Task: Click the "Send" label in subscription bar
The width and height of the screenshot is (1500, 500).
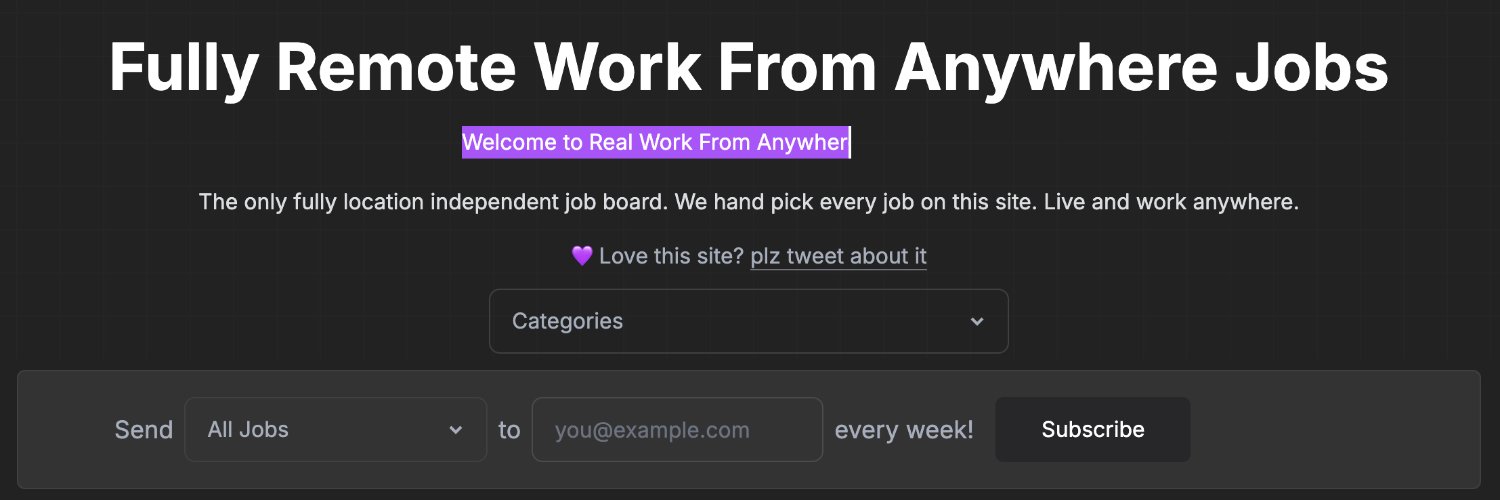Action: click(144, 430)
